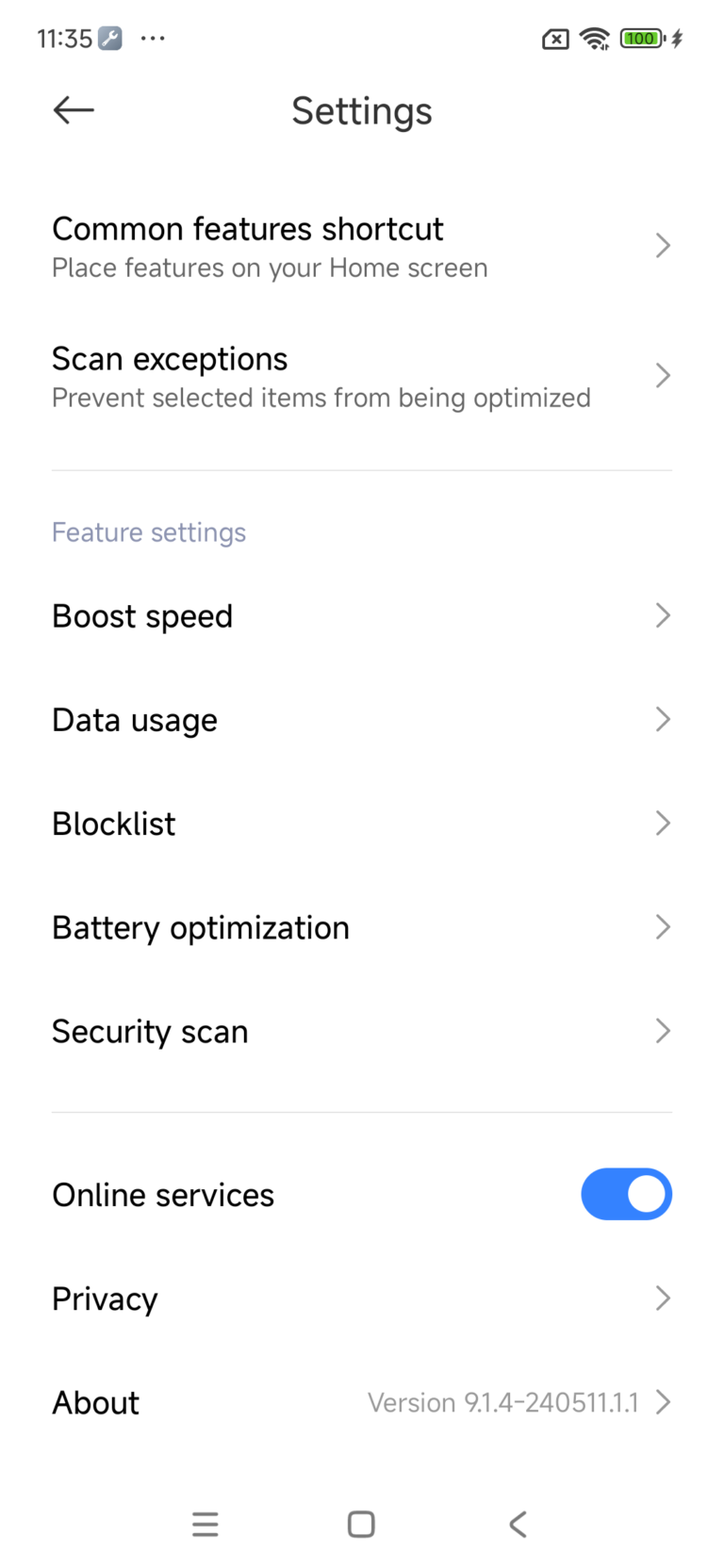This screenshot has height=1568, width=724.
Task: Open the Common features shortcut settings
Action: click(362, 245)
